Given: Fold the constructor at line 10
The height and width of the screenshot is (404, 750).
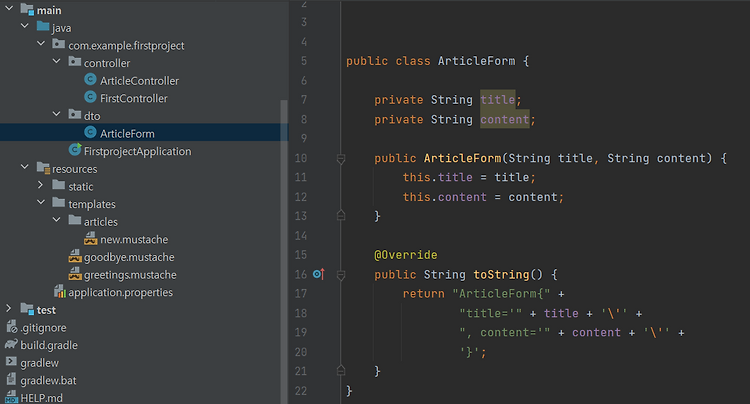Looking at the screenshot, I should [341, 159].
